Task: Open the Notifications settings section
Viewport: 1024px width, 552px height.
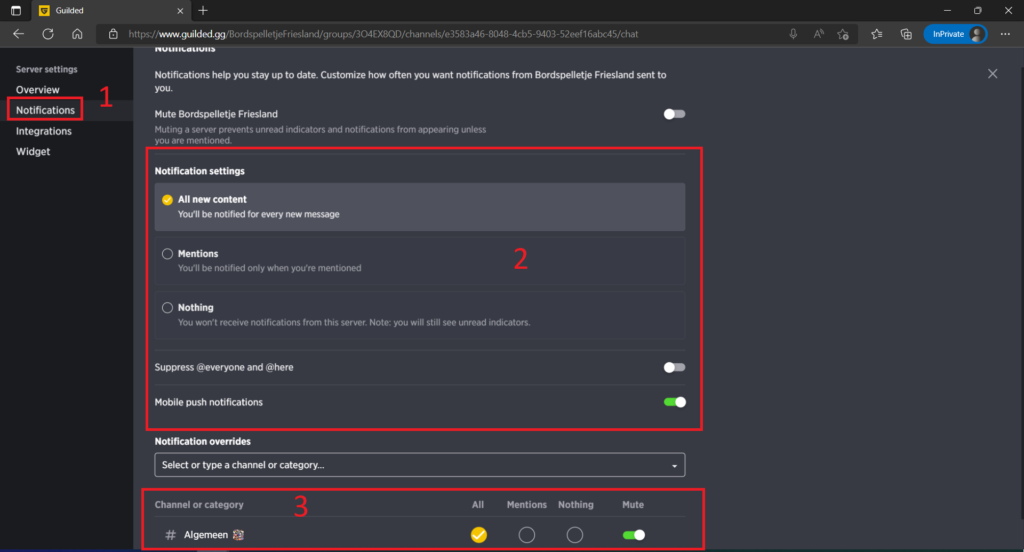Action: pos(45,110)
